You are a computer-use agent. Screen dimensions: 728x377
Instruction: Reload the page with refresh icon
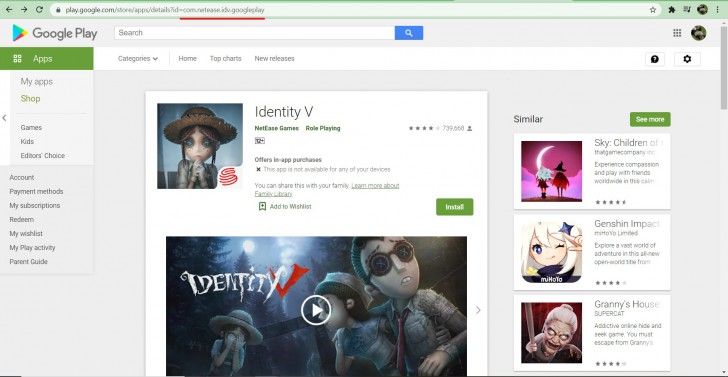[39, 9]
